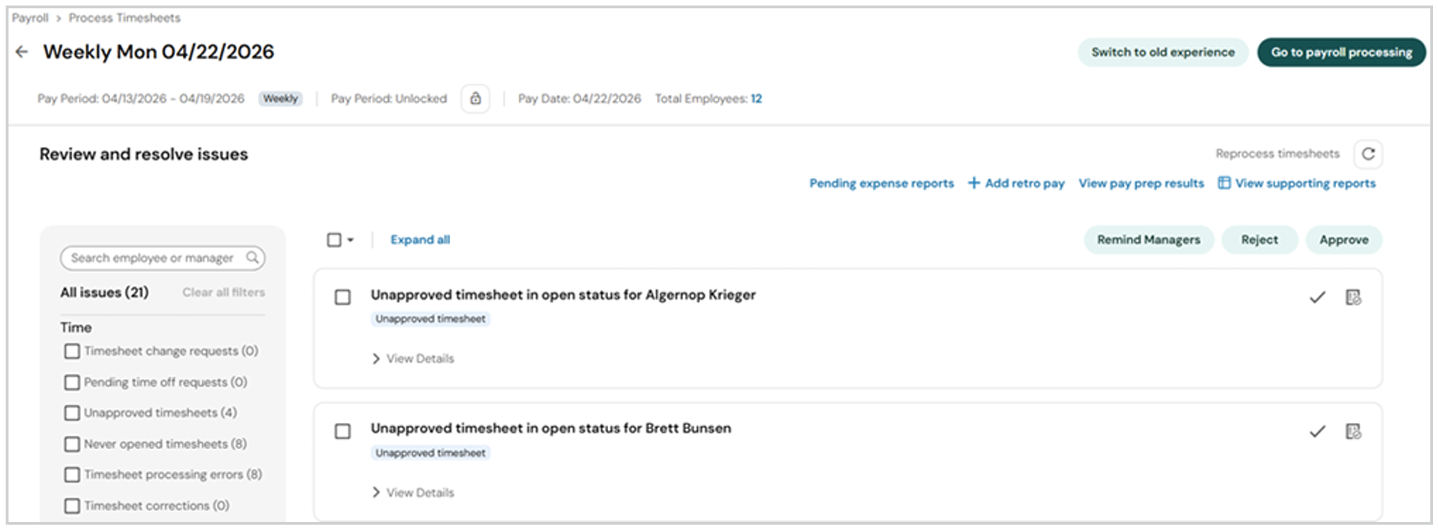Select the Algernop Krieger issue checkbox
Viewport: 1438px width, 530px height.
343,297
